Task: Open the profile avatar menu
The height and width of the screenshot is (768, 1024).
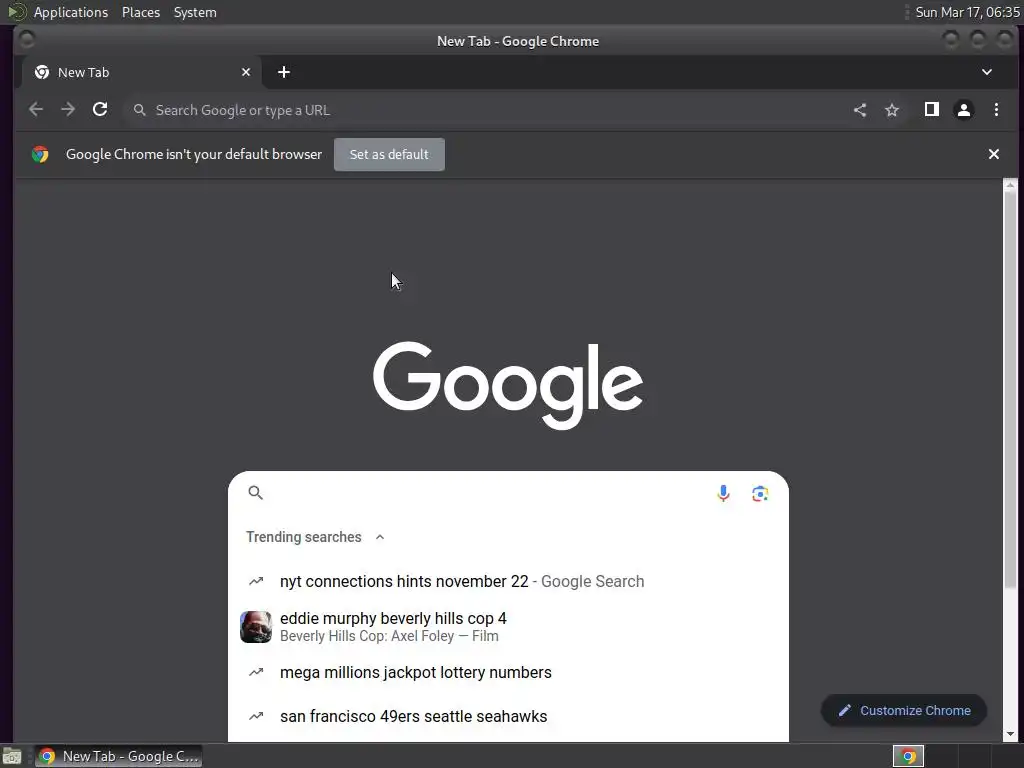Action: [x=964, y=110]
